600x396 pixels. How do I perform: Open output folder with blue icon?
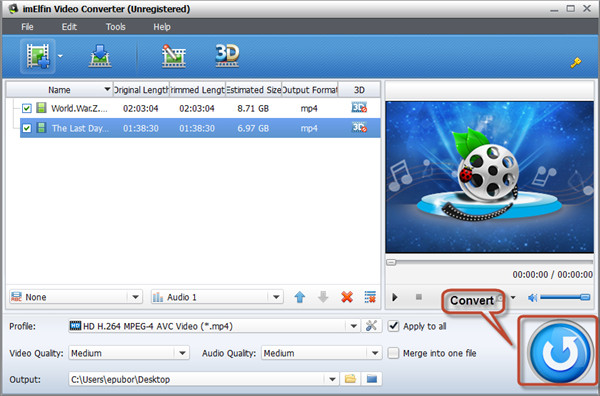click(372, 379)
